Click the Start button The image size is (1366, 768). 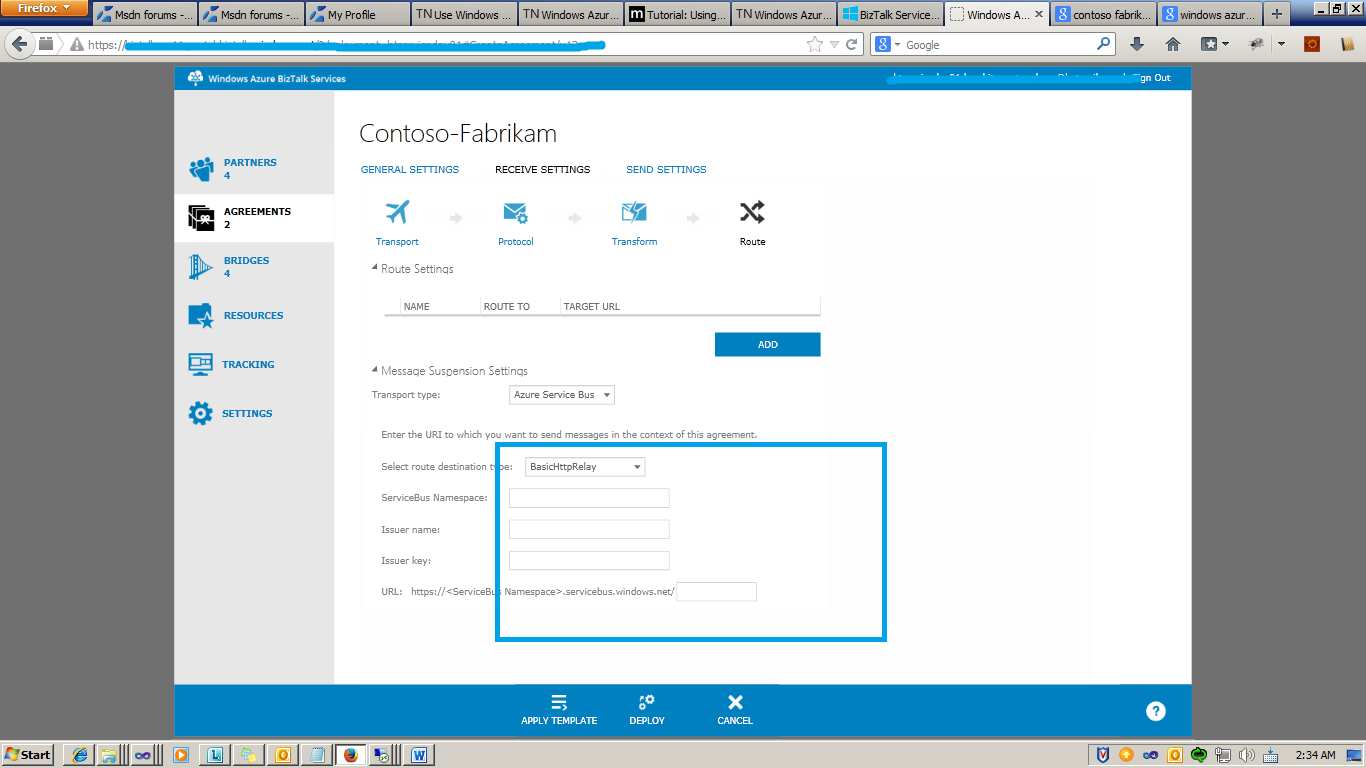[29, 755]
